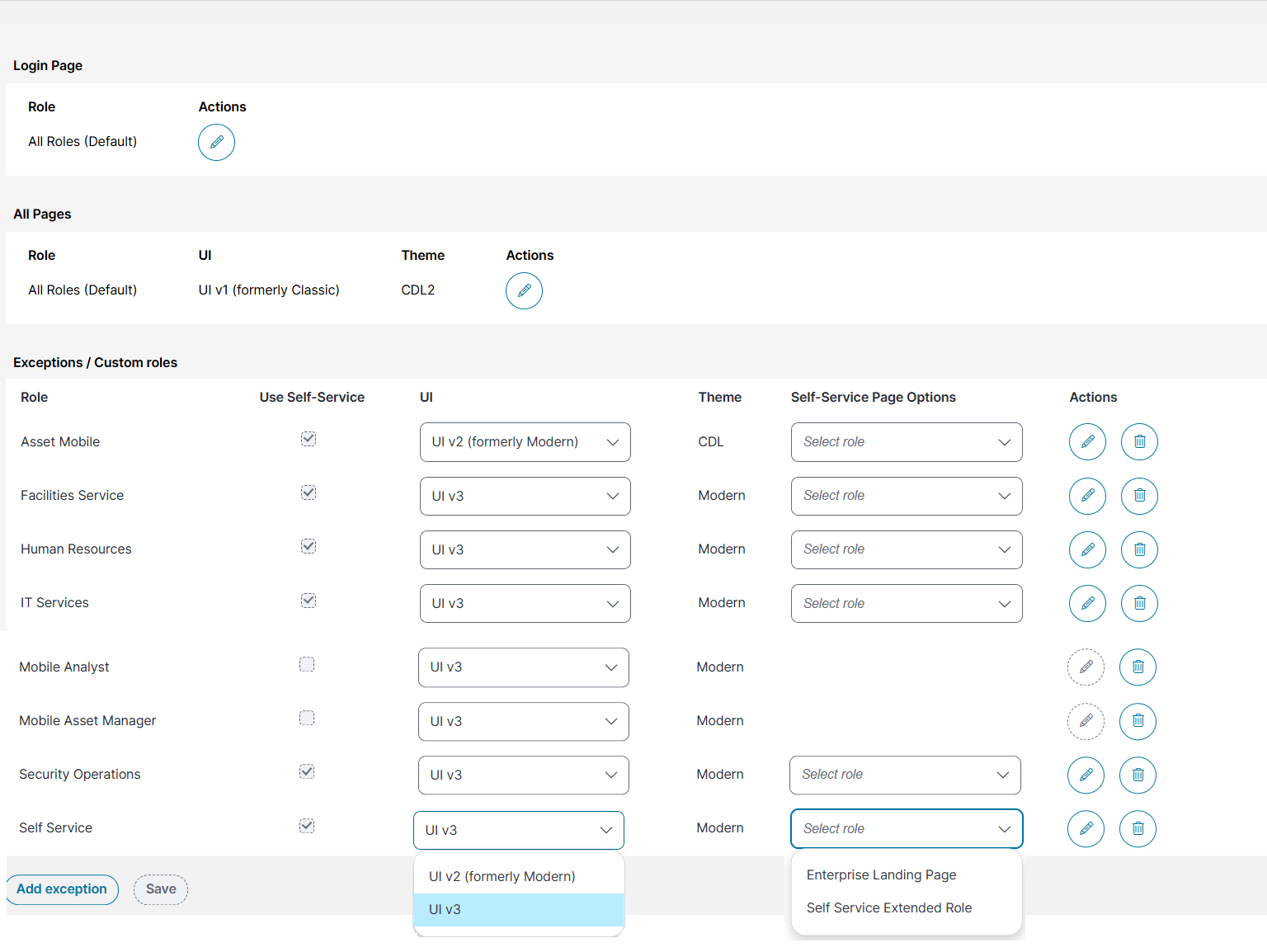Screen dimensions: 1267x952
Task: Delete the Asset Mobile exception
Action: coord(1139,442)
